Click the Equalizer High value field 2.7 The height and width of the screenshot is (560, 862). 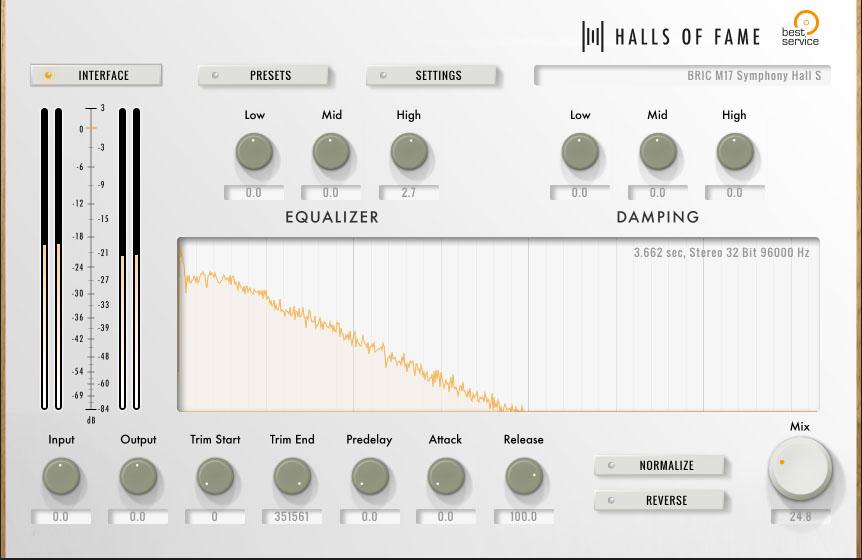pos(409,193)
